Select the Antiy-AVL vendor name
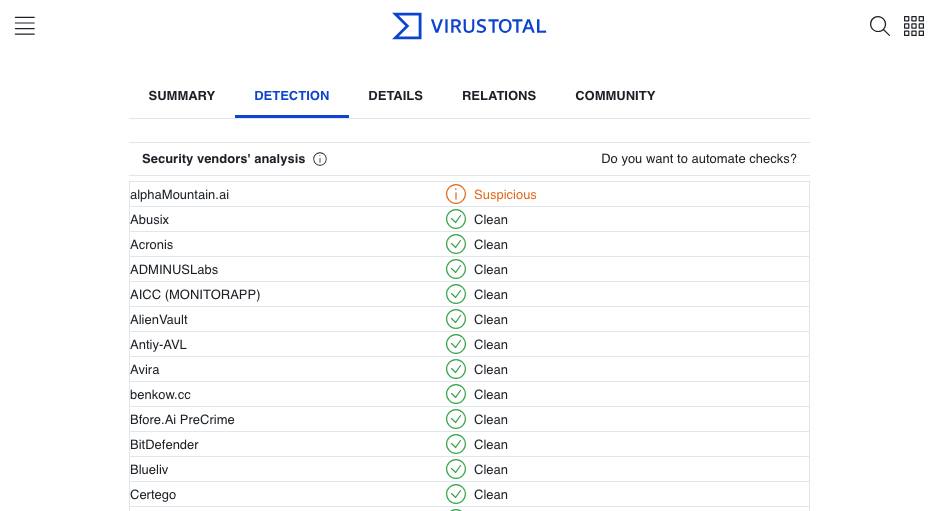Screen dimensions: 938x511 (158, 345)
